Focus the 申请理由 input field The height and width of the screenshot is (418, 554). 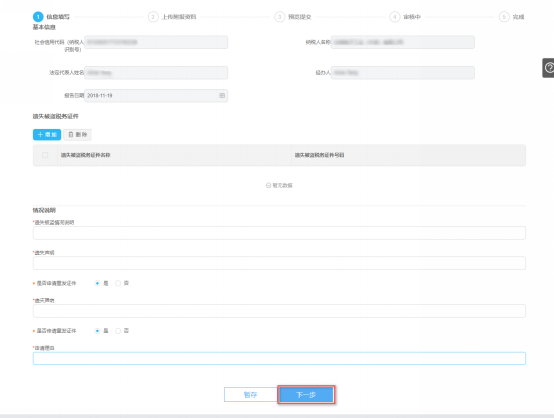(x=279, y=358)
